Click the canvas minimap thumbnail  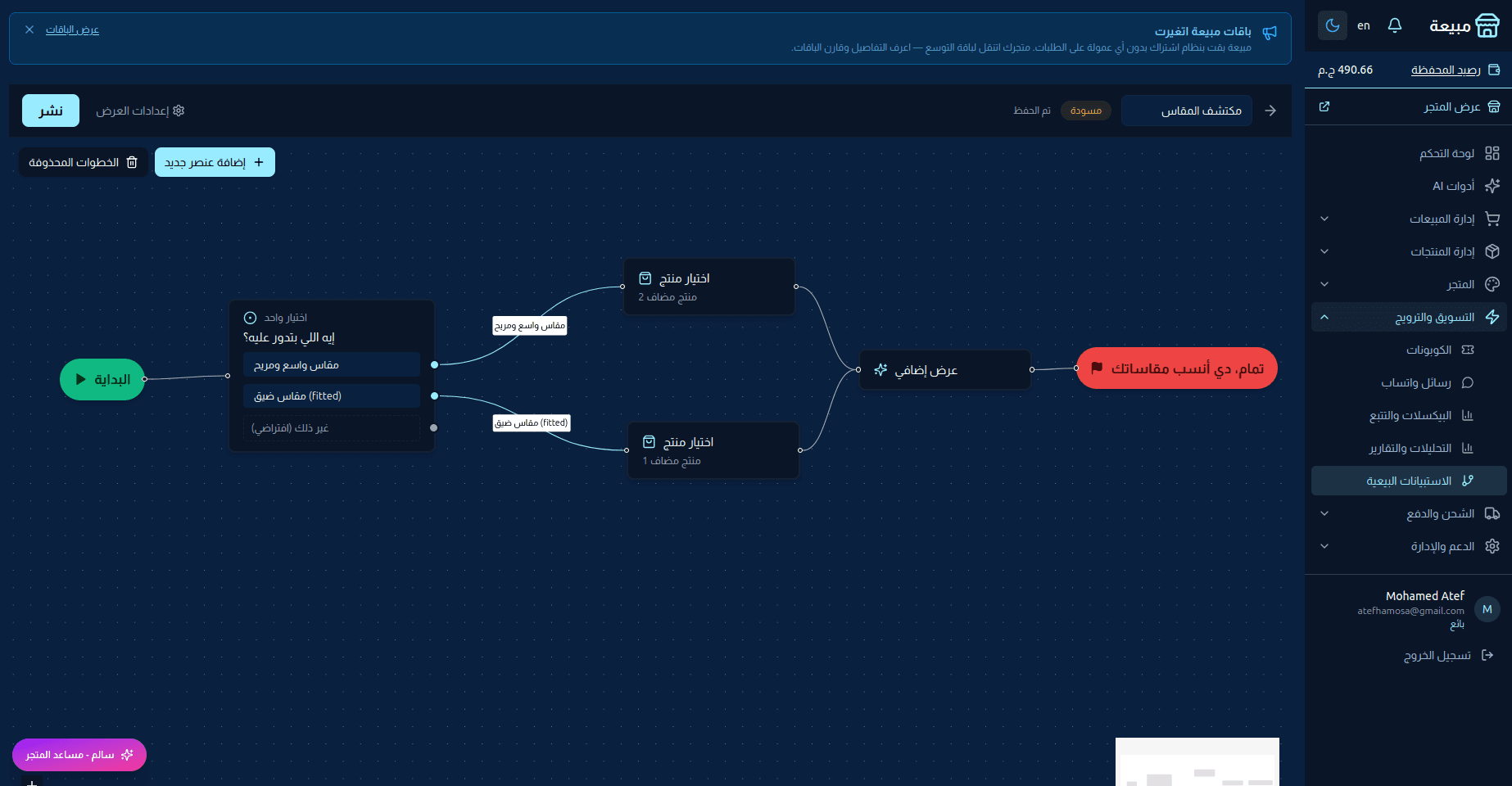pos(1197,762)
